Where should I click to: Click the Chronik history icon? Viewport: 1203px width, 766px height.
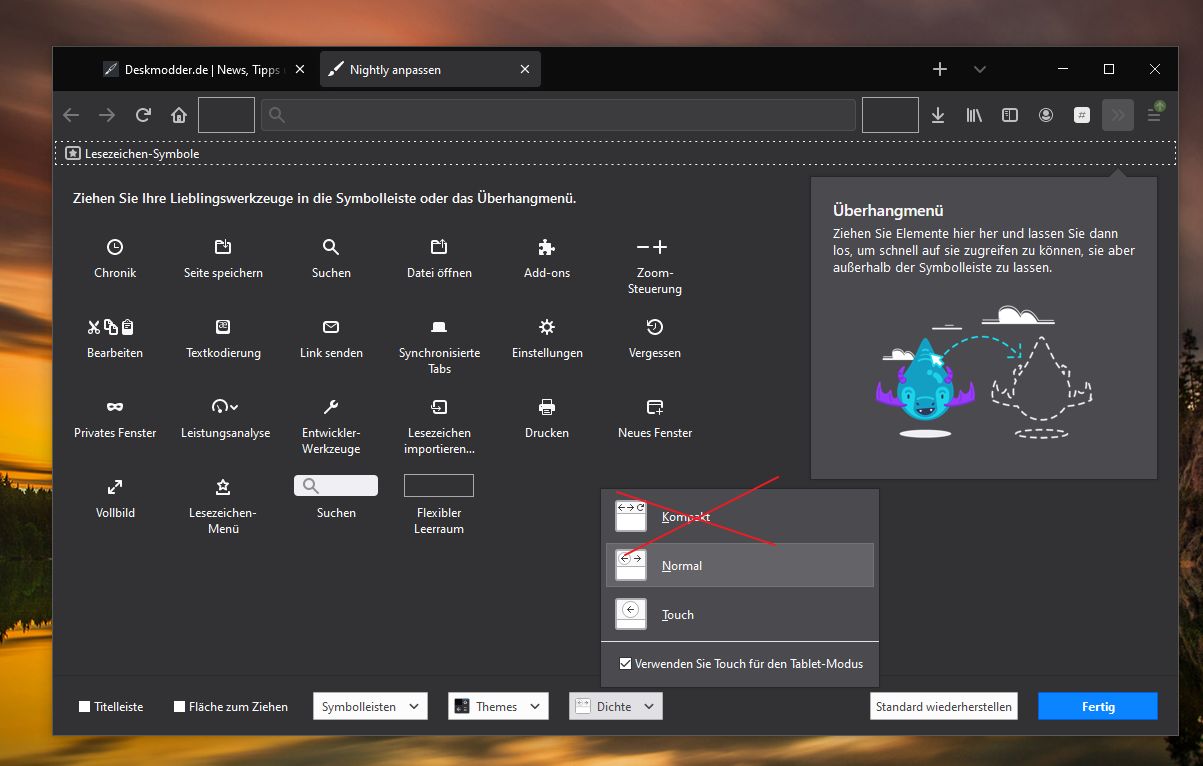click(115, 247)
